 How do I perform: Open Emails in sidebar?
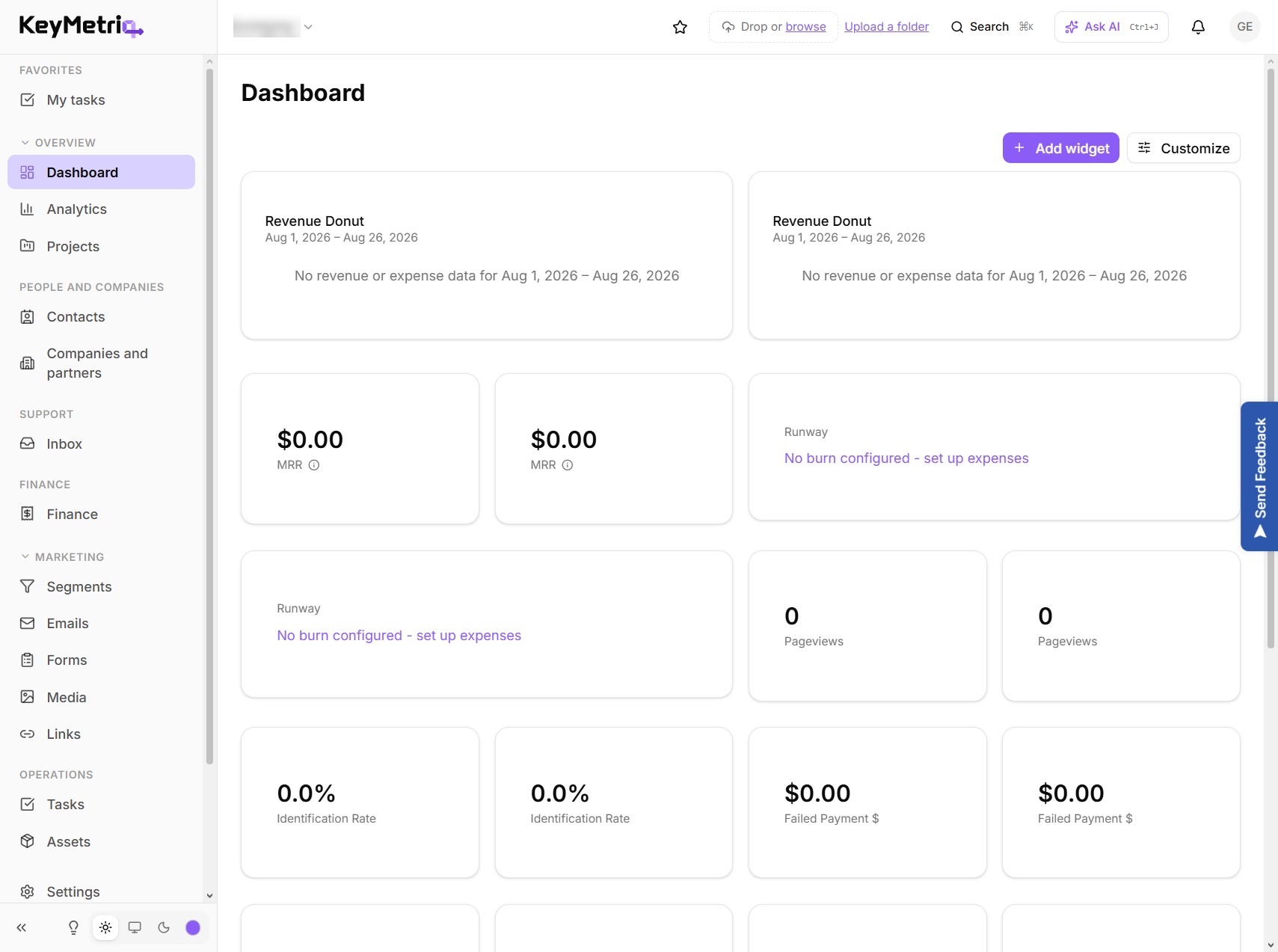pos(101,623)
